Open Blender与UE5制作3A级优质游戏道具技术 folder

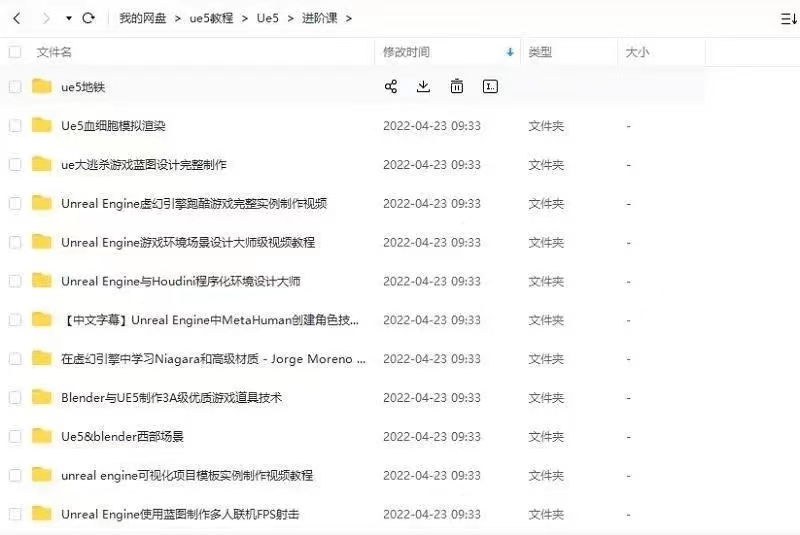pyautogui.click(x=171, y=398)
